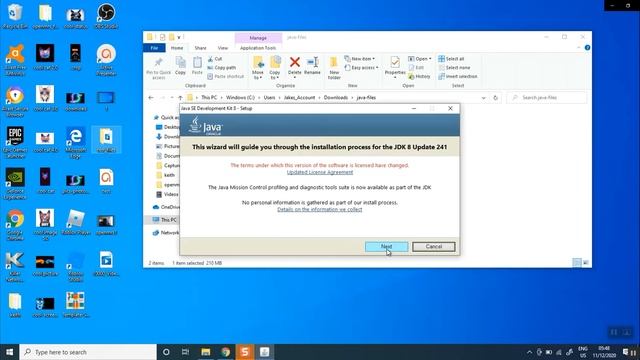Open Explorer help icon
Image resolution: width=640 pixels, height=360 pixels.
click(587, 48)
